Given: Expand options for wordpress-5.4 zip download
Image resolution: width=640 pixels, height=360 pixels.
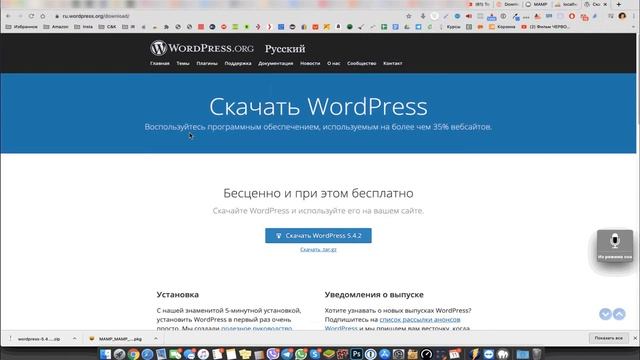Looking at the screenshot, I should tap(74, 339).
